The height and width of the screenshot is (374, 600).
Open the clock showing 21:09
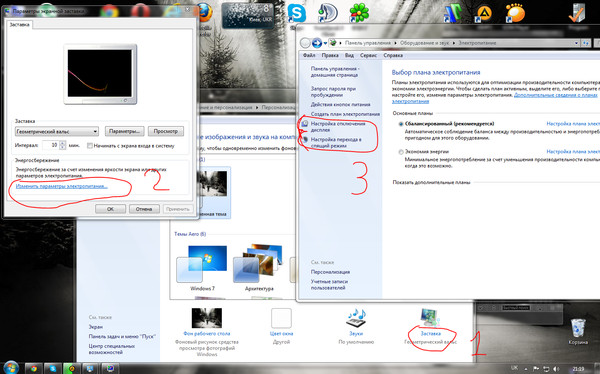578,369
